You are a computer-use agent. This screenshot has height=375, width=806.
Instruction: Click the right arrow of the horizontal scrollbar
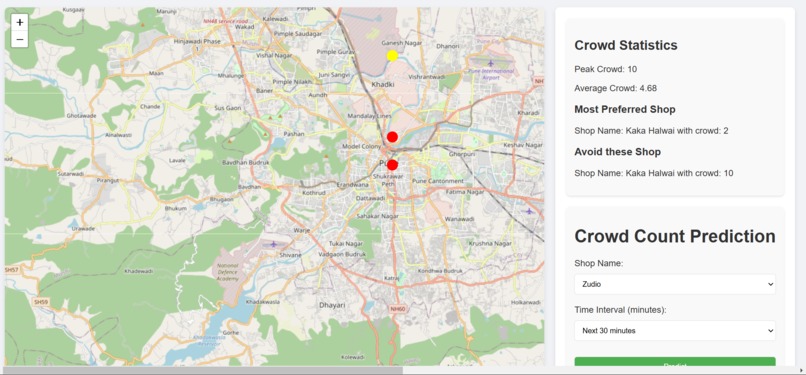click(x=801, y=370)
